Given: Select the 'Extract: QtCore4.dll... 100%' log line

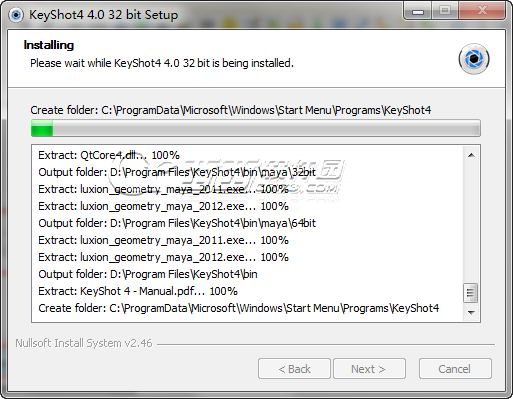Looking at the screenshot, I should pyautogui.click(x=109, y=155).
